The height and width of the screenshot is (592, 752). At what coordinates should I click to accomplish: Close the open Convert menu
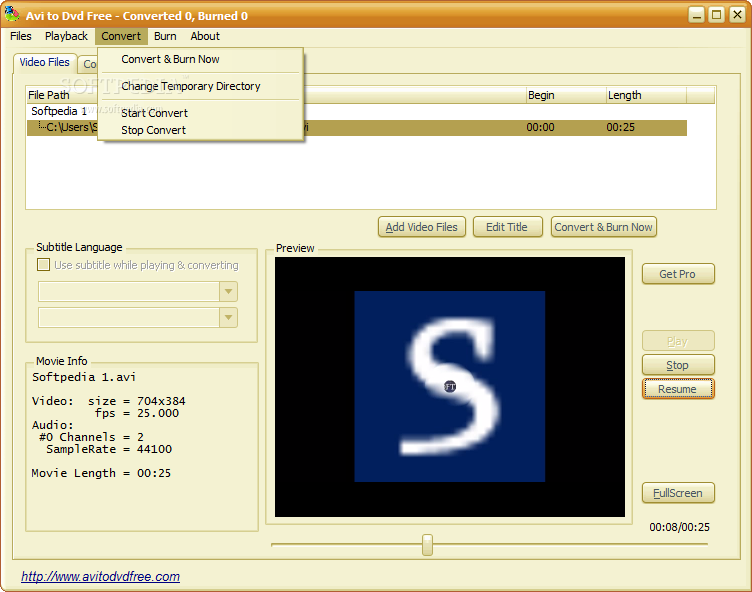(121, 36)
